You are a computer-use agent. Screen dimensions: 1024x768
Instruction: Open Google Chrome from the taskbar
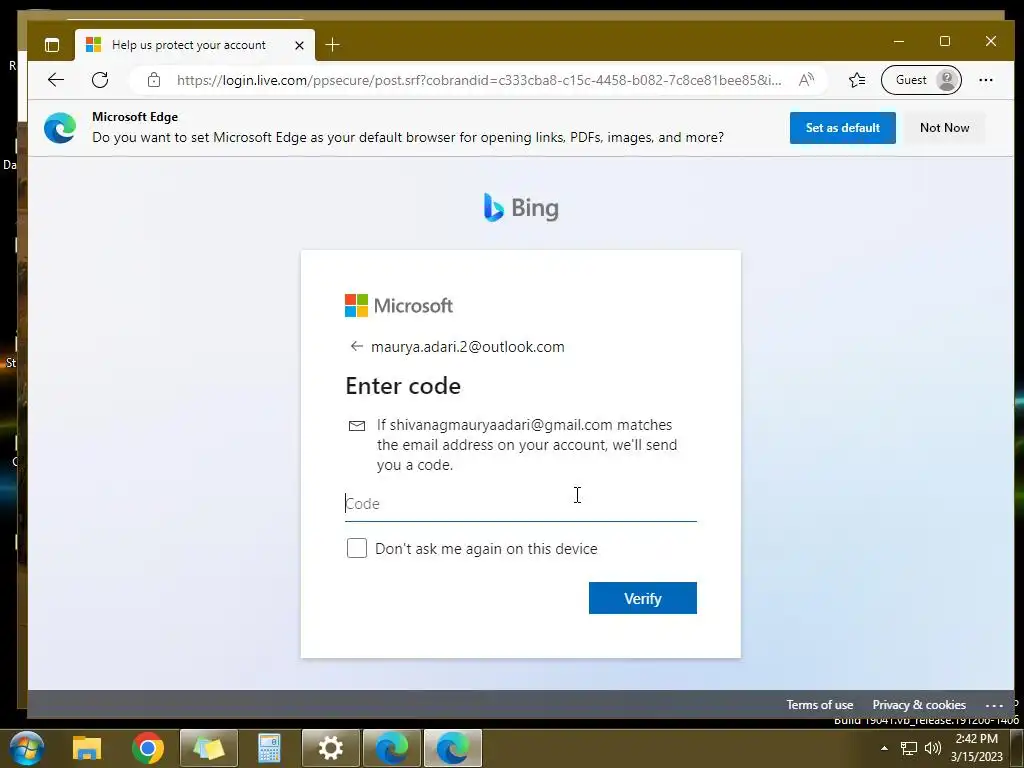tap(148, 748)
